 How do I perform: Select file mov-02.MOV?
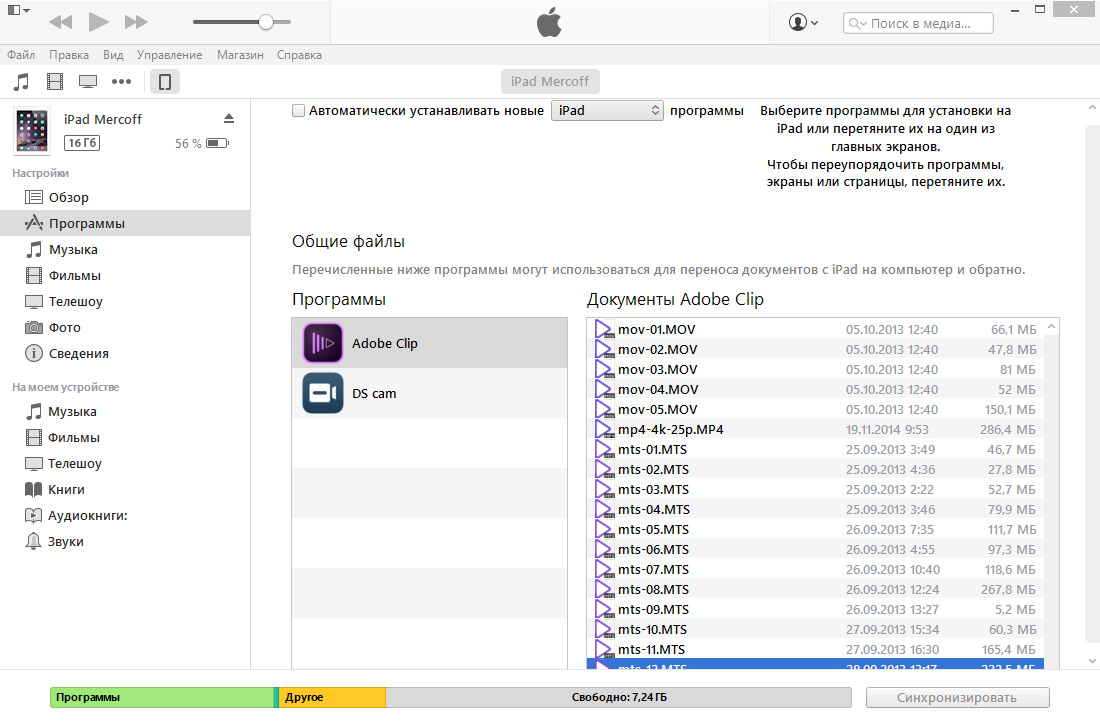pos(815,350)
